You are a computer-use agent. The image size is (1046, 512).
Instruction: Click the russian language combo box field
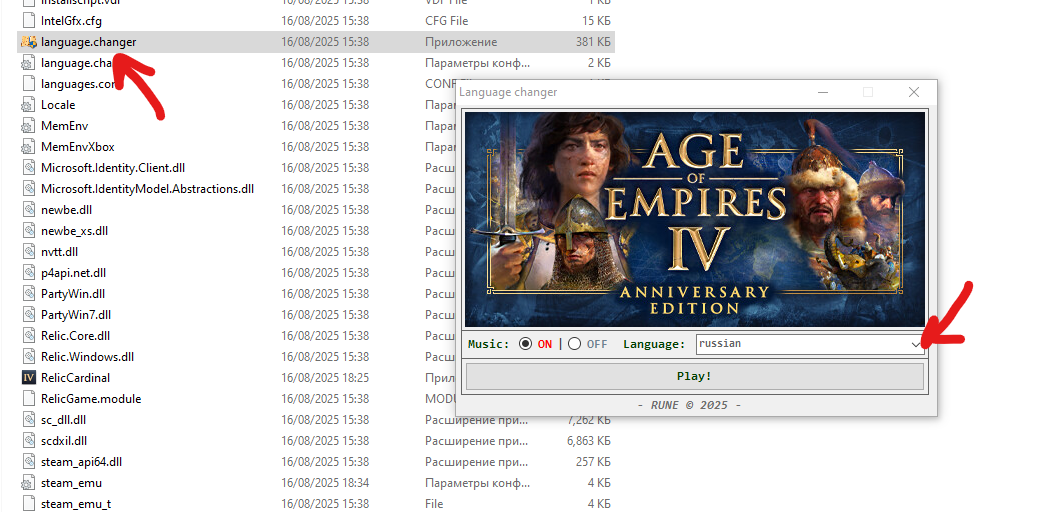click(x=800, y=344)
